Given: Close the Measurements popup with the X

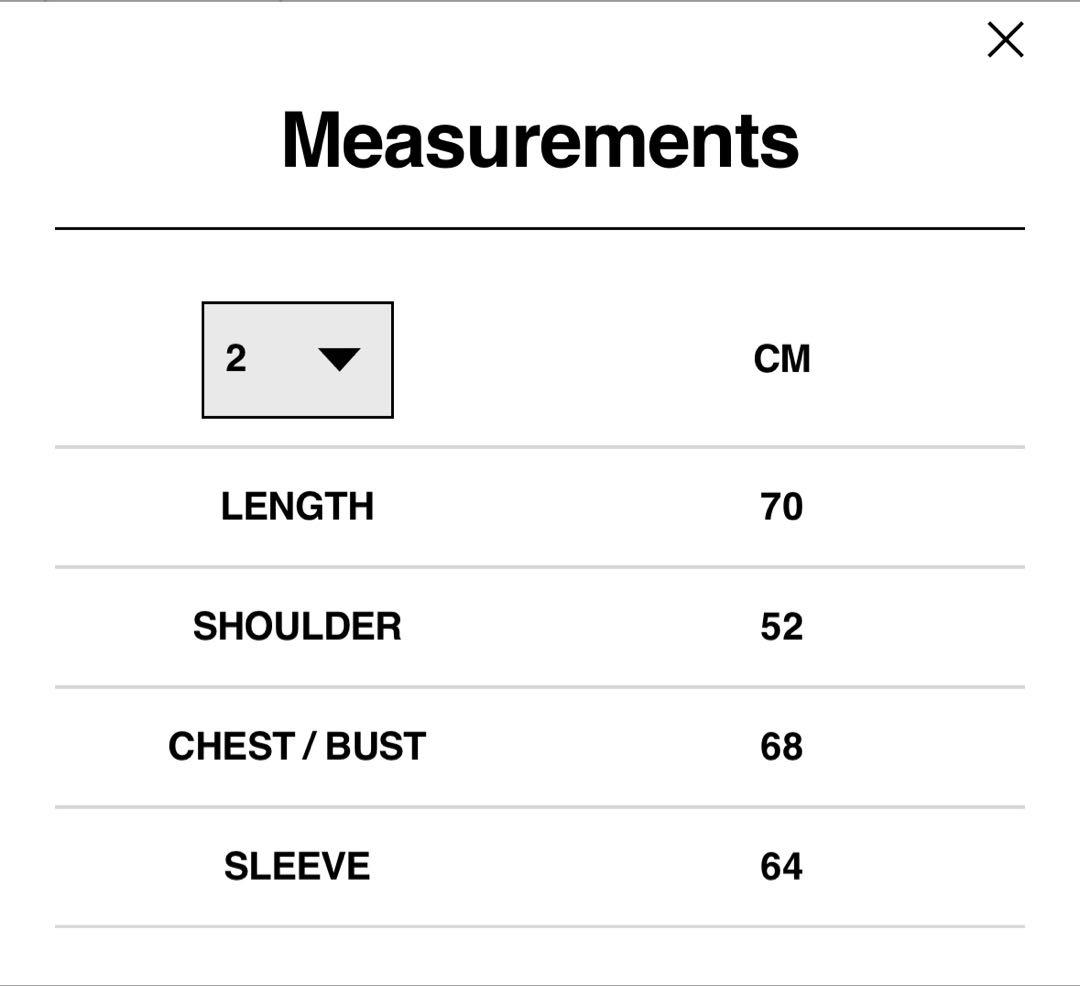Looking at the screenshot, I should pos(1005,40).
